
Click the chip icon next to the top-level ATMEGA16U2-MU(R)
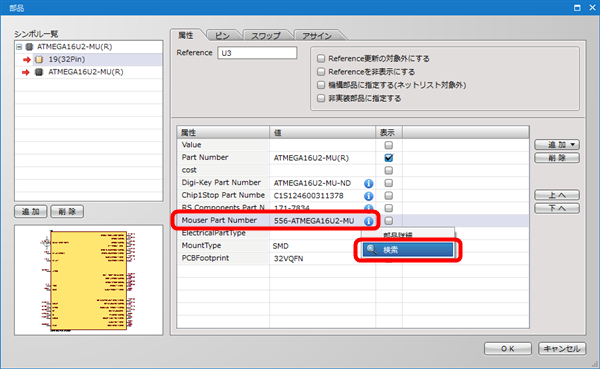[x=29, y=47]
